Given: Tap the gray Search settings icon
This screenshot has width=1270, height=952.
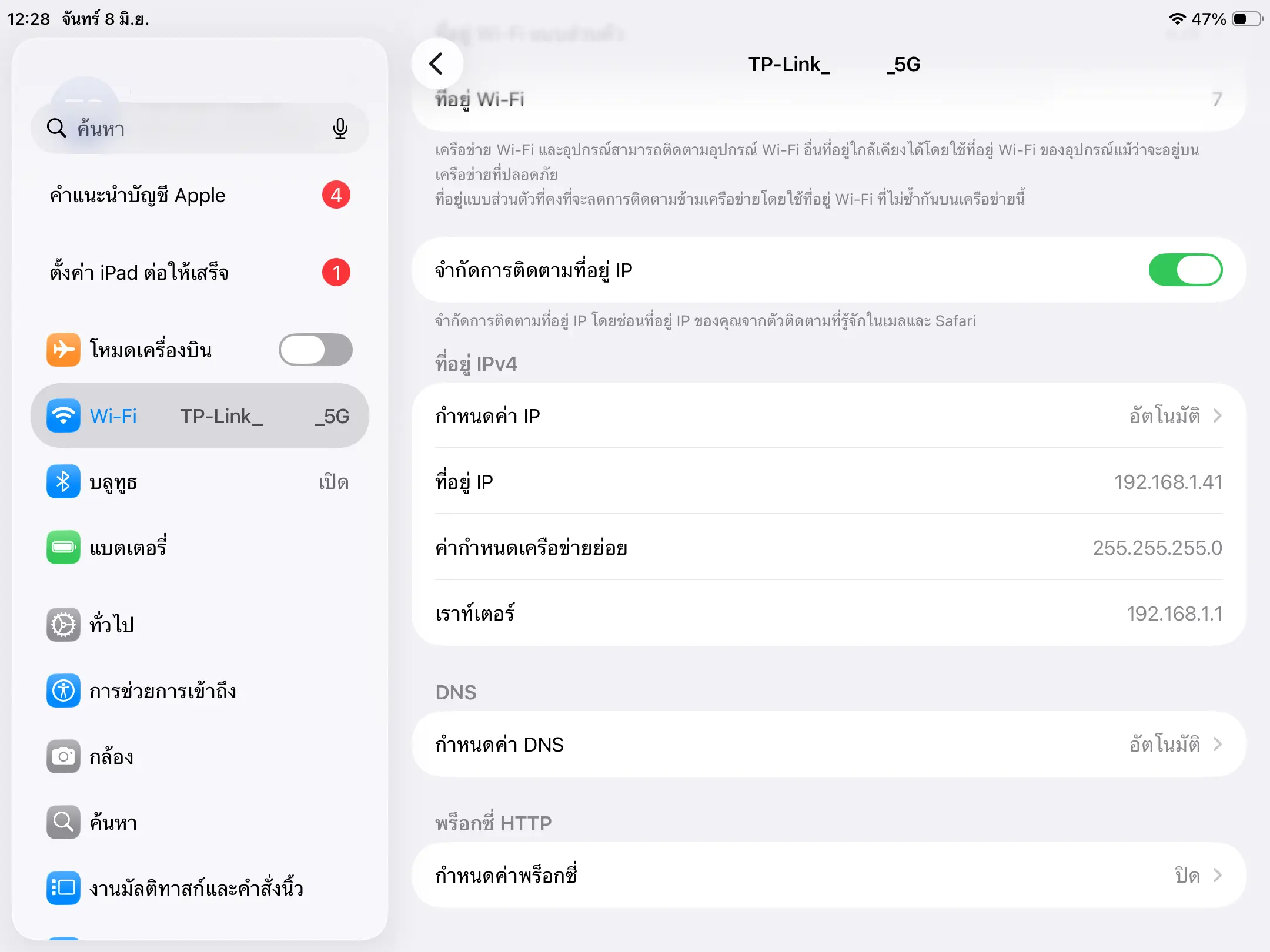Looking at the screenshot, I should click(x=63, y=822).
